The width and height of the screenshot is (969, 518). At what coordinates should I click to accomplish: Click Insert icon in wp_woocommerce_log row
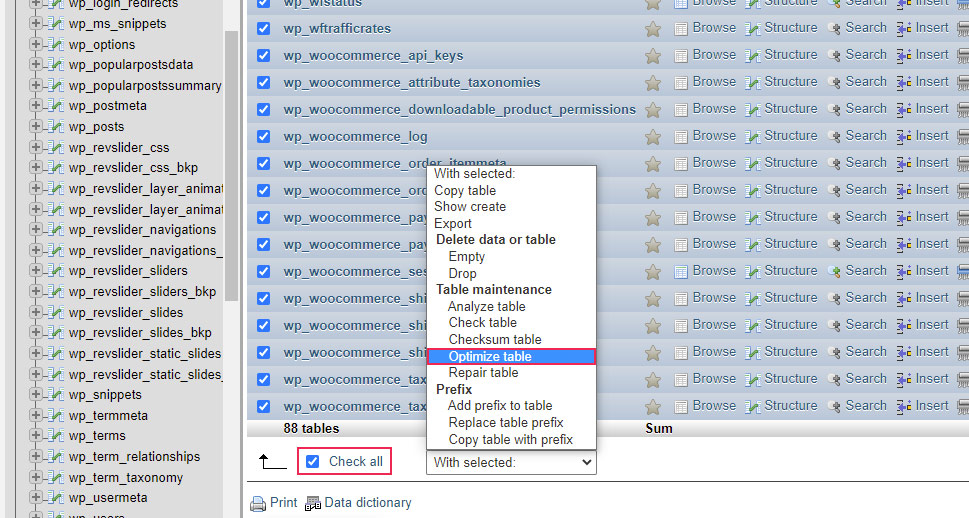click(x=904, y=137)
